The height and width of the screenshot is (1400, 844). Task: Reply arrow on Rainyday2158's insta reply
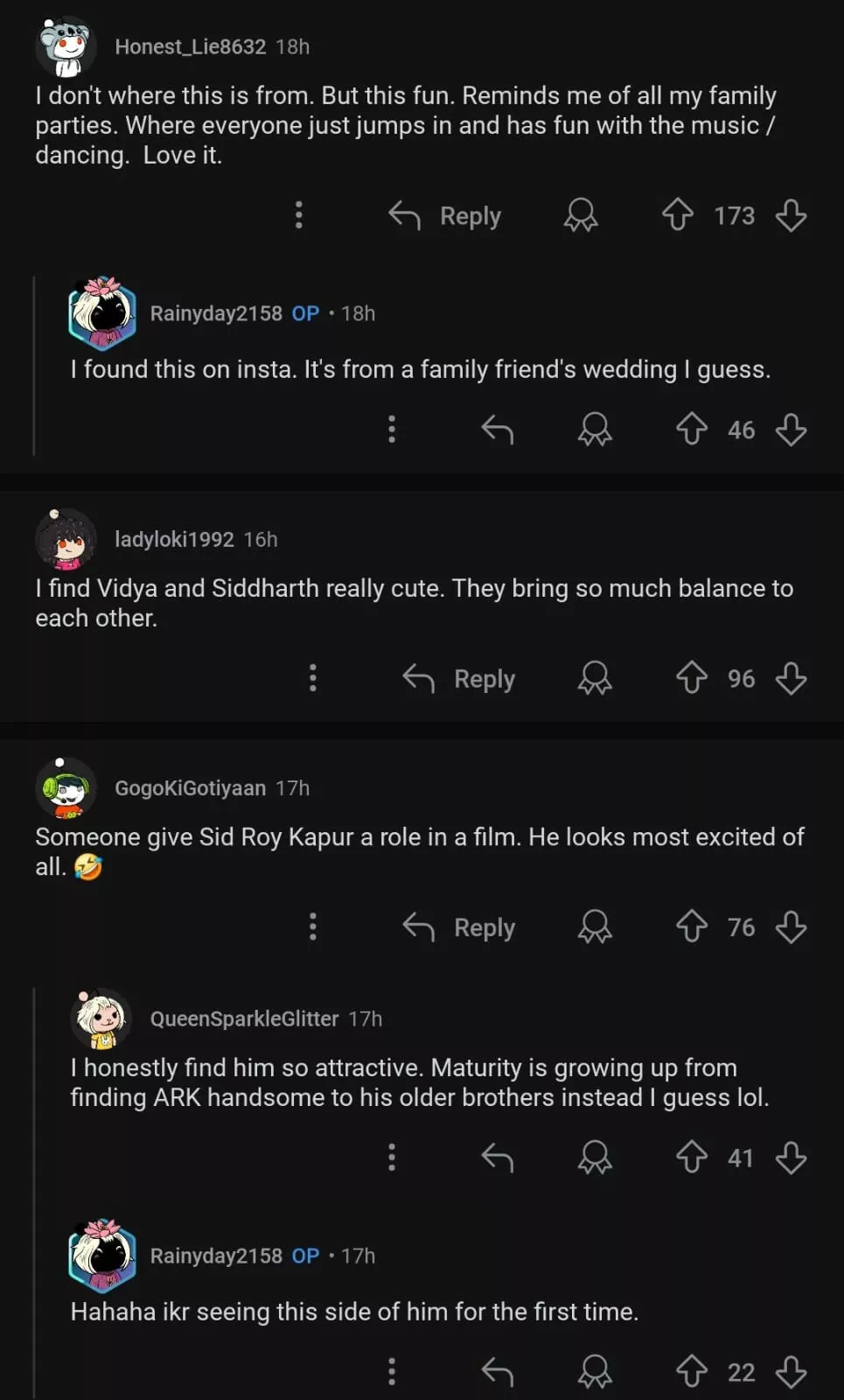[x=498, y=429]
